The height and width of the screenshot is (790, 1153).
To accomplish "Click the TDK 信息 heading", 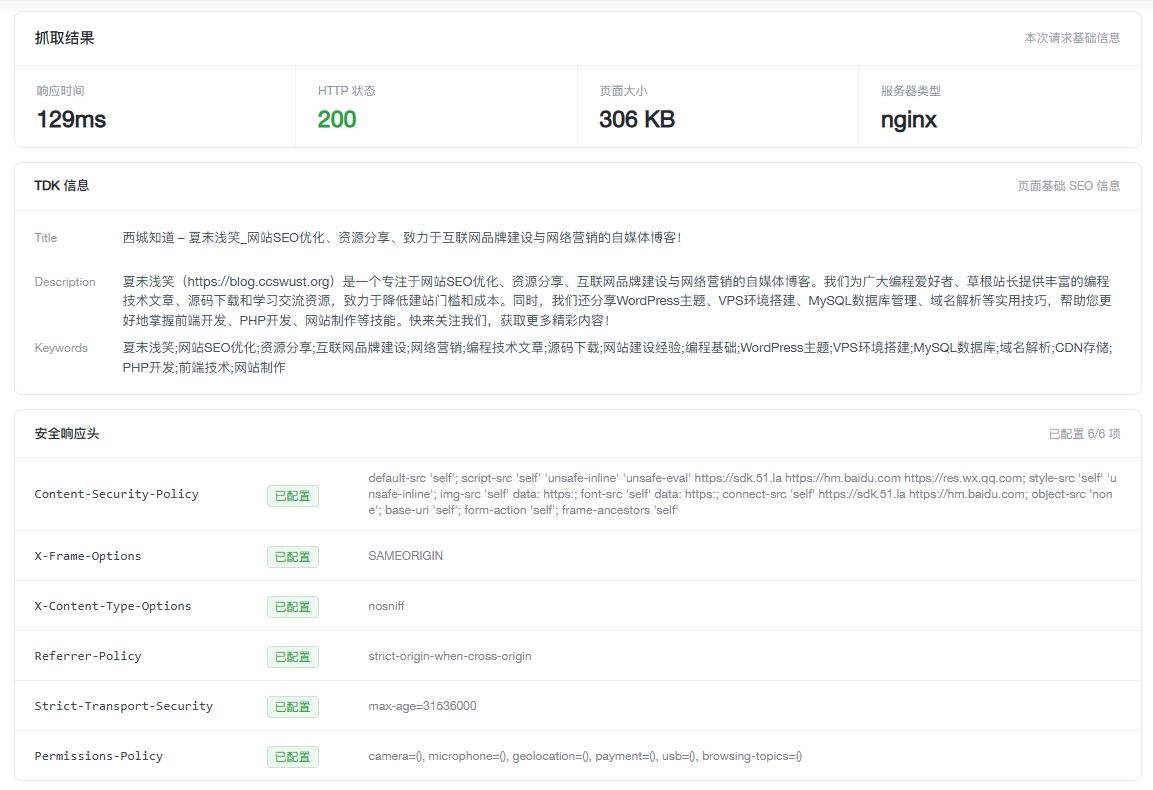I will coord(62,185).
